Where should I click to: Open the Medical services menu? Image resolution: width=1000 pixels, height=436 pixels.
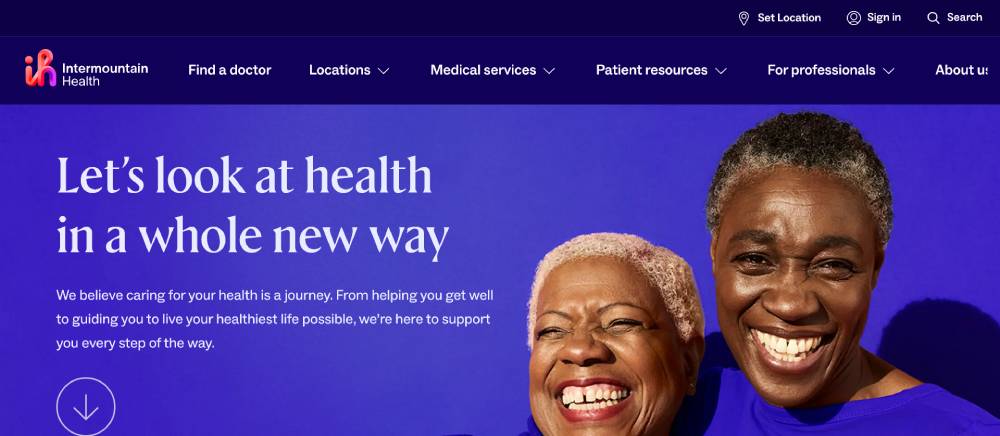tap(483, 70)
